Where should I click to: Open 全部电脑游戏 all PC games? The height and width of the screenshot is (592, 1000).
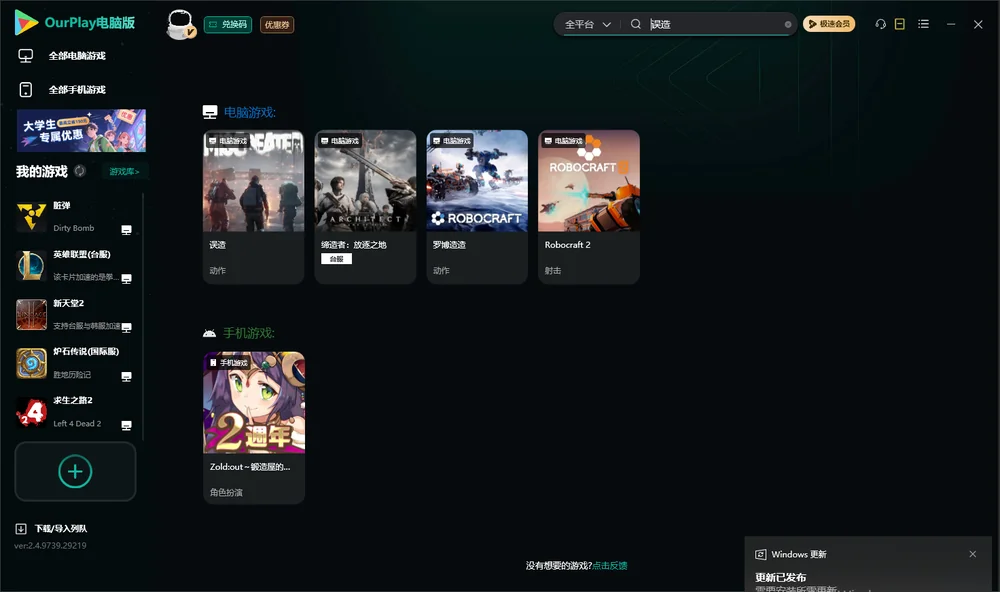77,56
